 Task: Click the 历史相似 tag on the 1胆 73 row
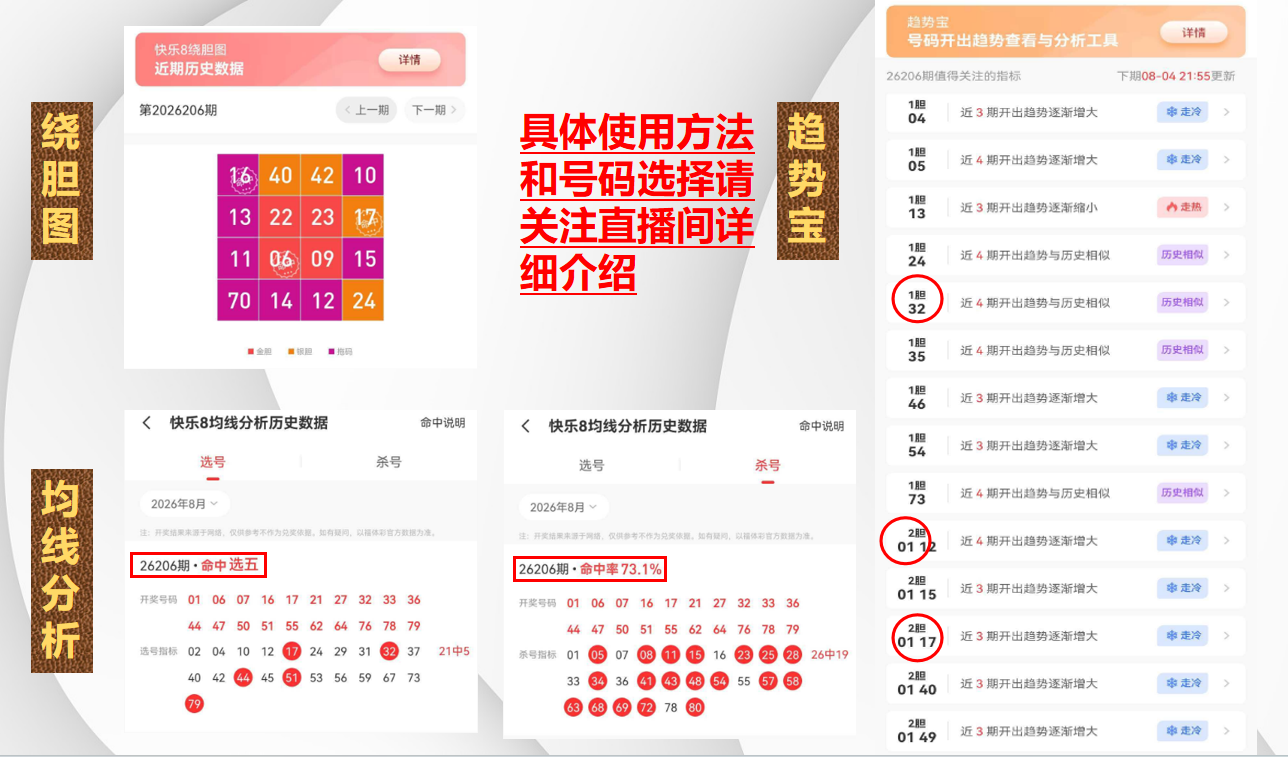(1182, 493)
